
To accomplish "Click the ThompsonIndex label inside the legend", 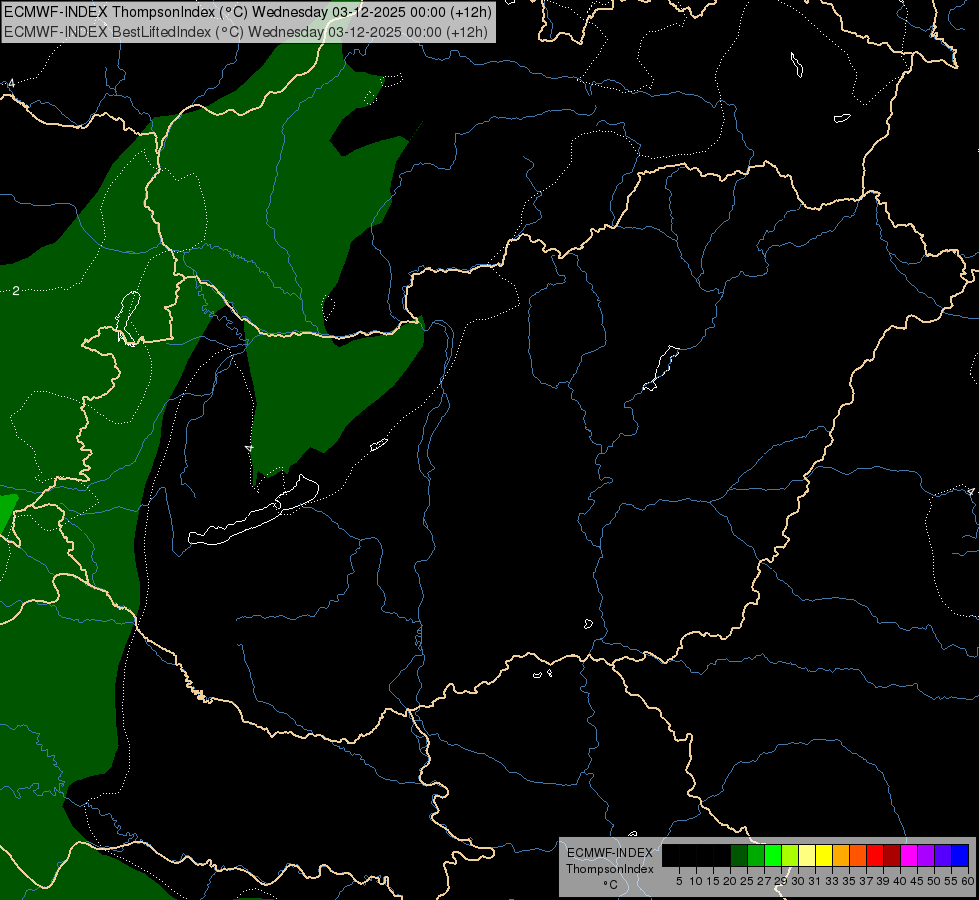I will (x=610, y=869).
